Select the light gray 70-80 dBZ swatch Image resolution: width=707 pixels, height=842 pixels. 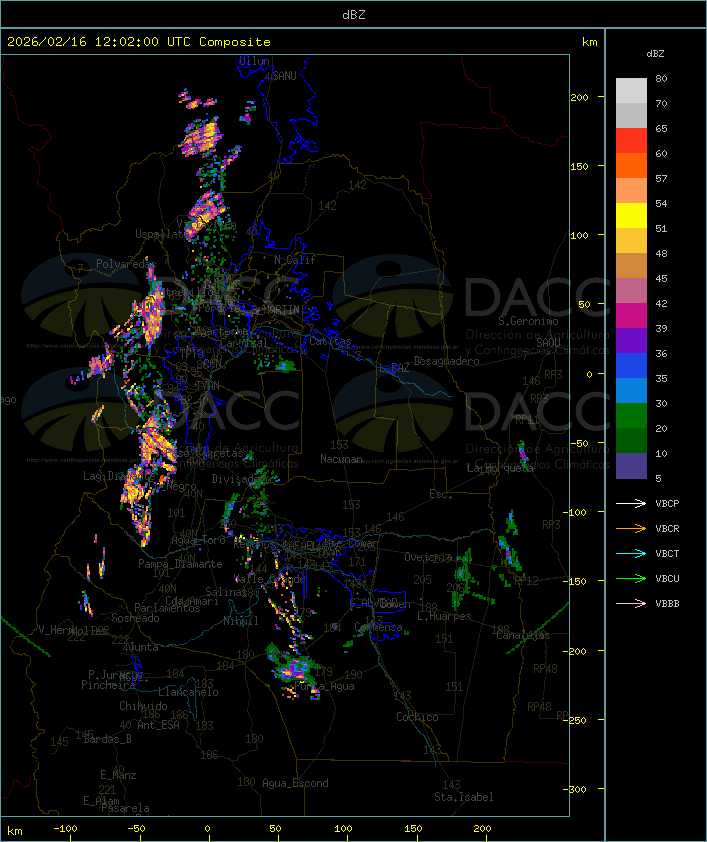631,91
